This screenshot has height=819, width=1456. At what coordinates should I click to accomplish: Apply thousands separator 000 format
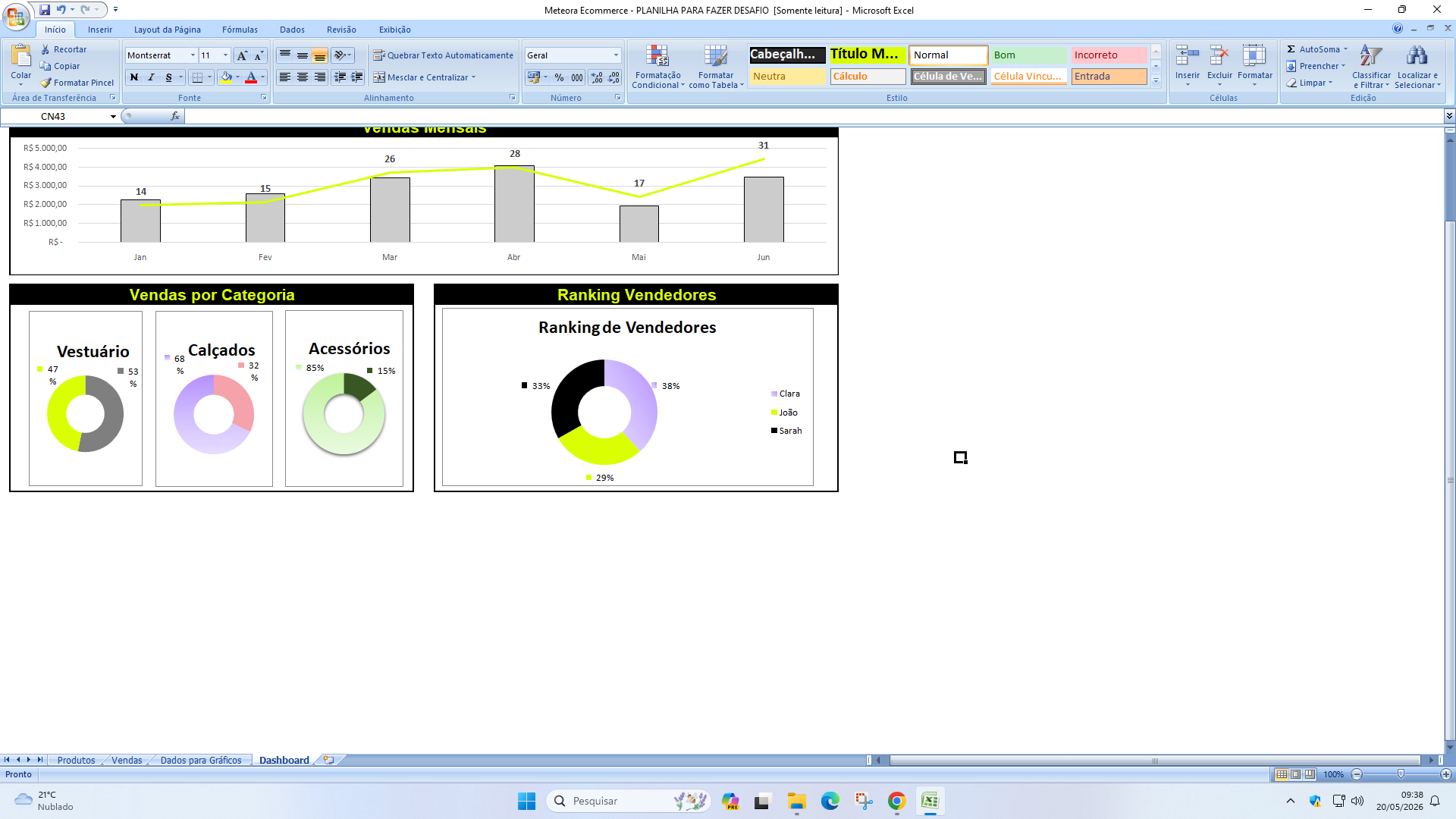[577, 77]
